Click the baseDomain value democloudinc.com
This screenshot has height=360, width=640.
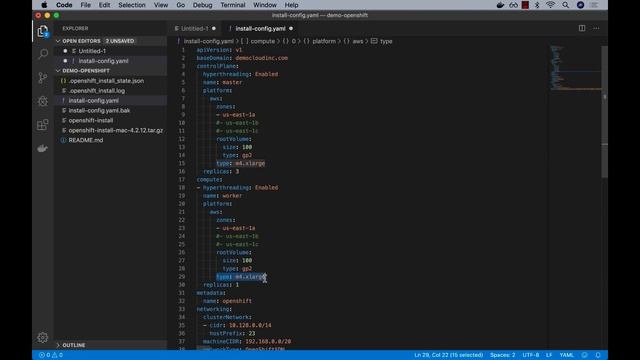point(261,58)
